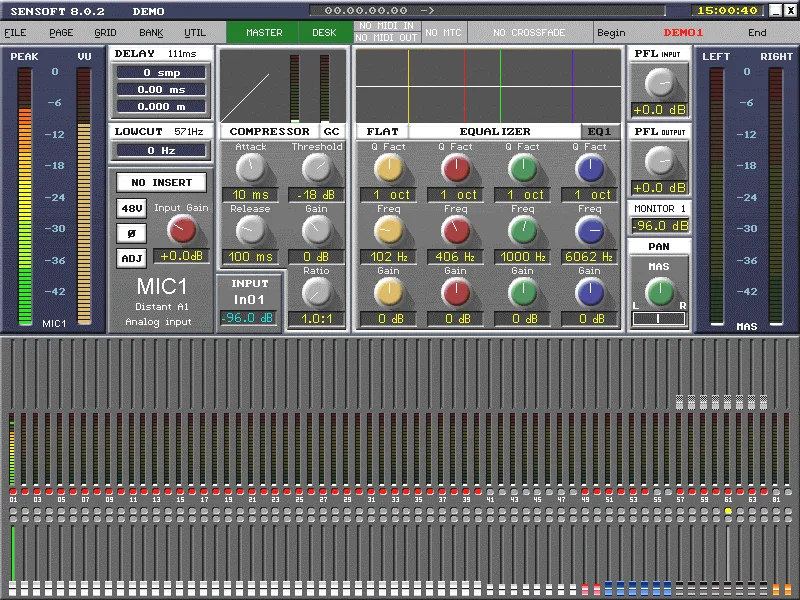This screenshot has width=800, height=600.
Task: Click the PFL INPUT knob
Action: pyautogui.click(x=660, y=84)
